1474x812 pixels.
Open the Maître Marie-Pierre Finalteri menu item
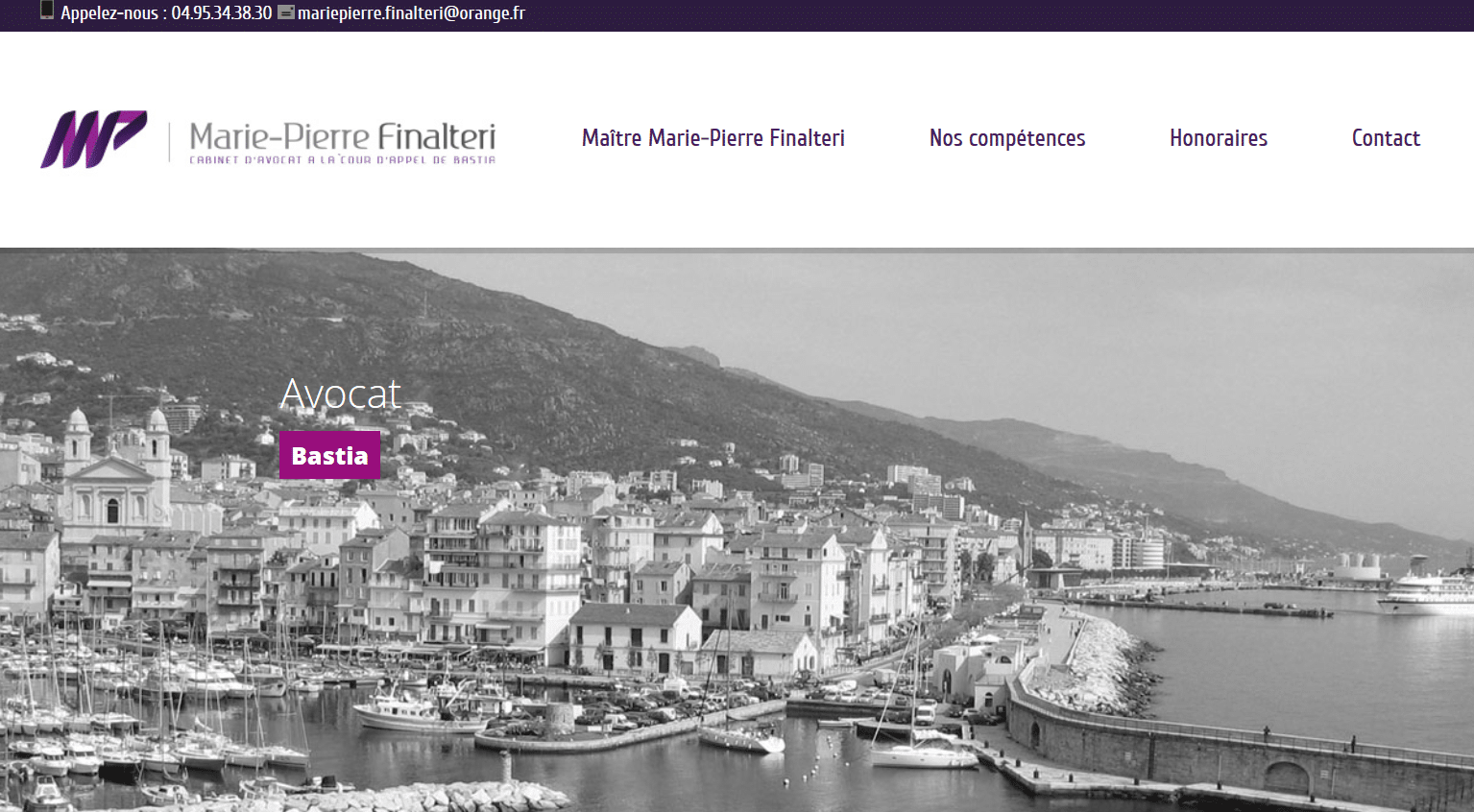pyautogui.click(x=713, y=138)
